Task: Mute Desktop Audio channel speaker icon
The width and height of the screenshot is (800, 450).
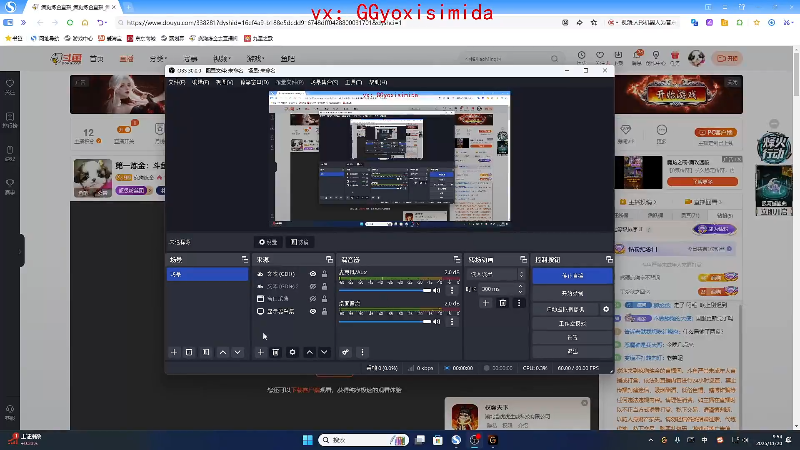Action: tap(437, 321)
